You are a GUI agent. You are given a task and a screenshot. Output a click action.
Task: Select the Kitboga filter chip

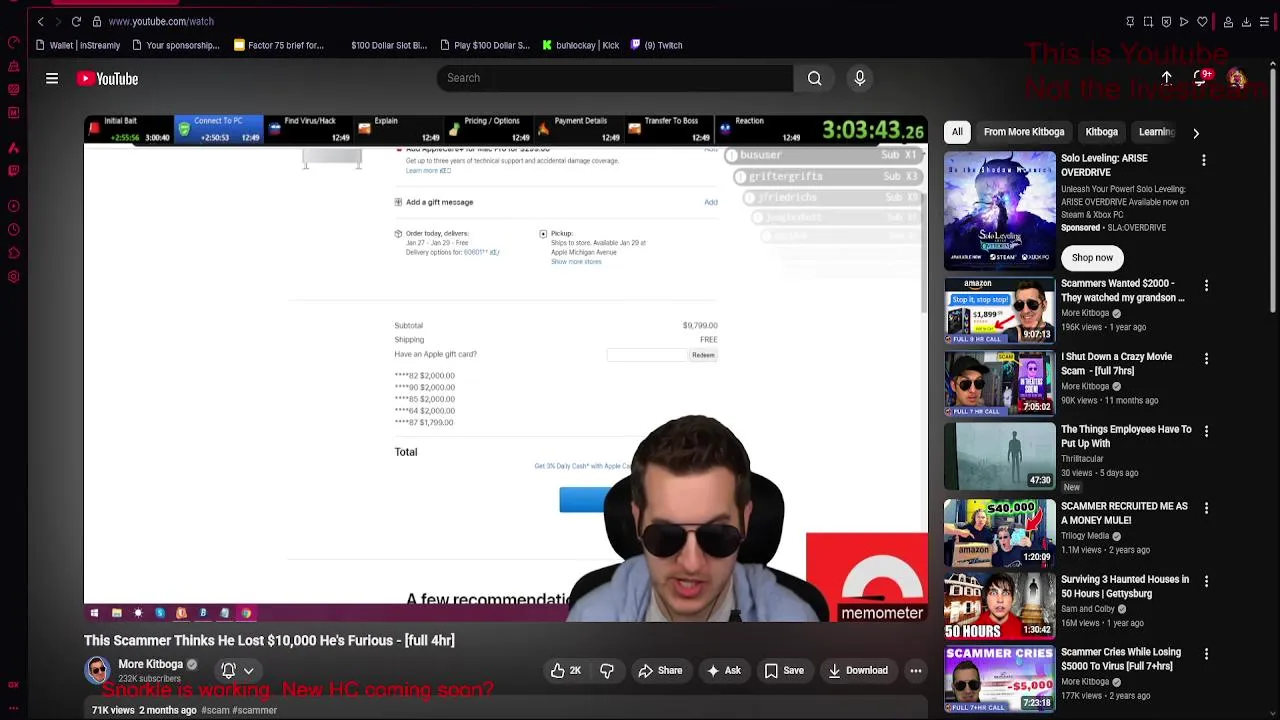click(1101, 132)
